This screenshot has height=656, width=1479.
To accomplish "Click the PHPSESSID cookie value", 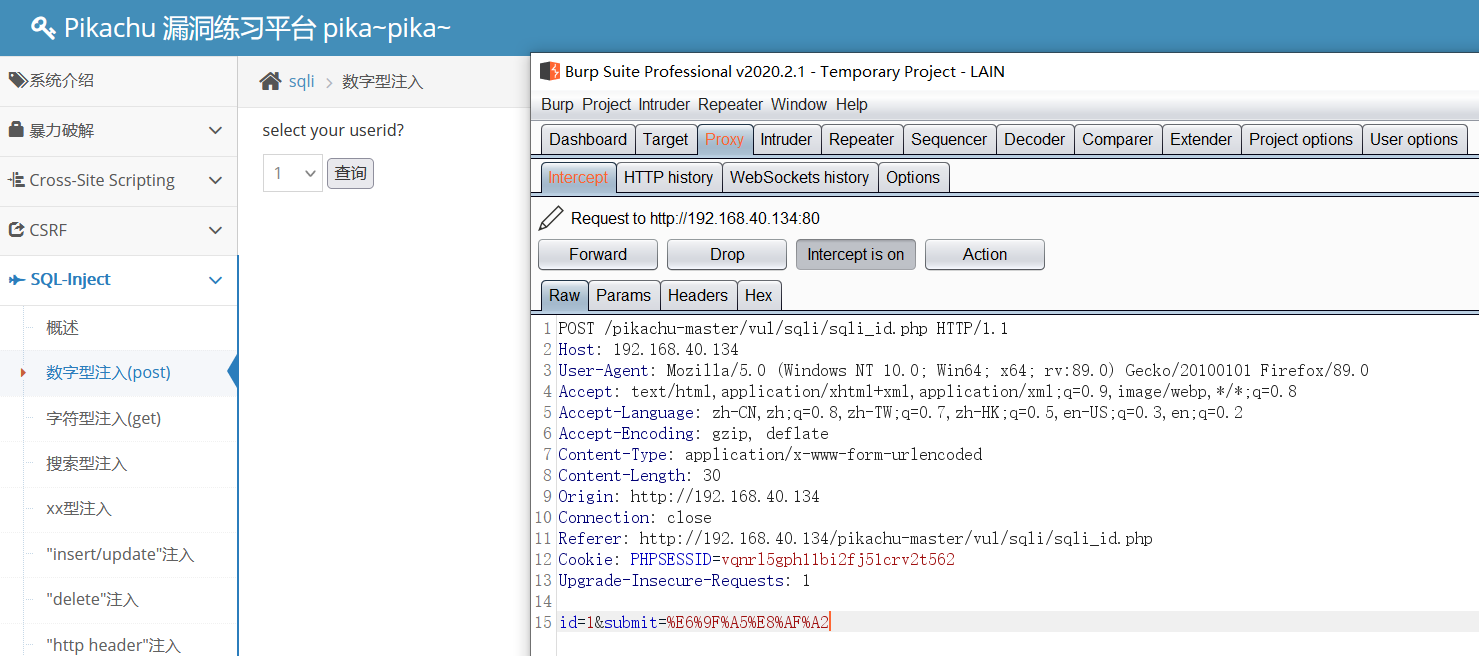I will pos(838,560).
